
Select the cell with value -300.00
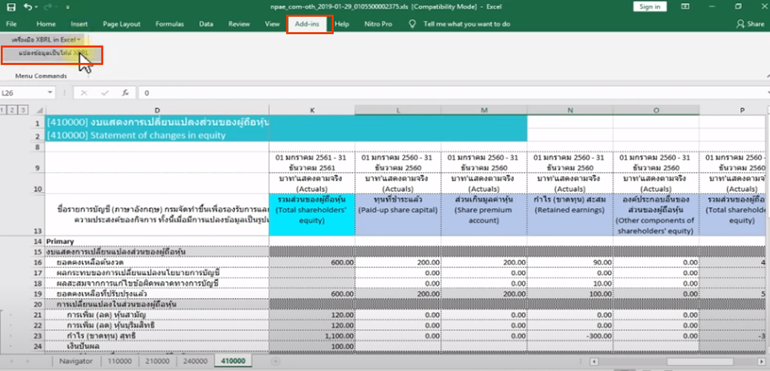pyautogui.click(x=570, y=336)
